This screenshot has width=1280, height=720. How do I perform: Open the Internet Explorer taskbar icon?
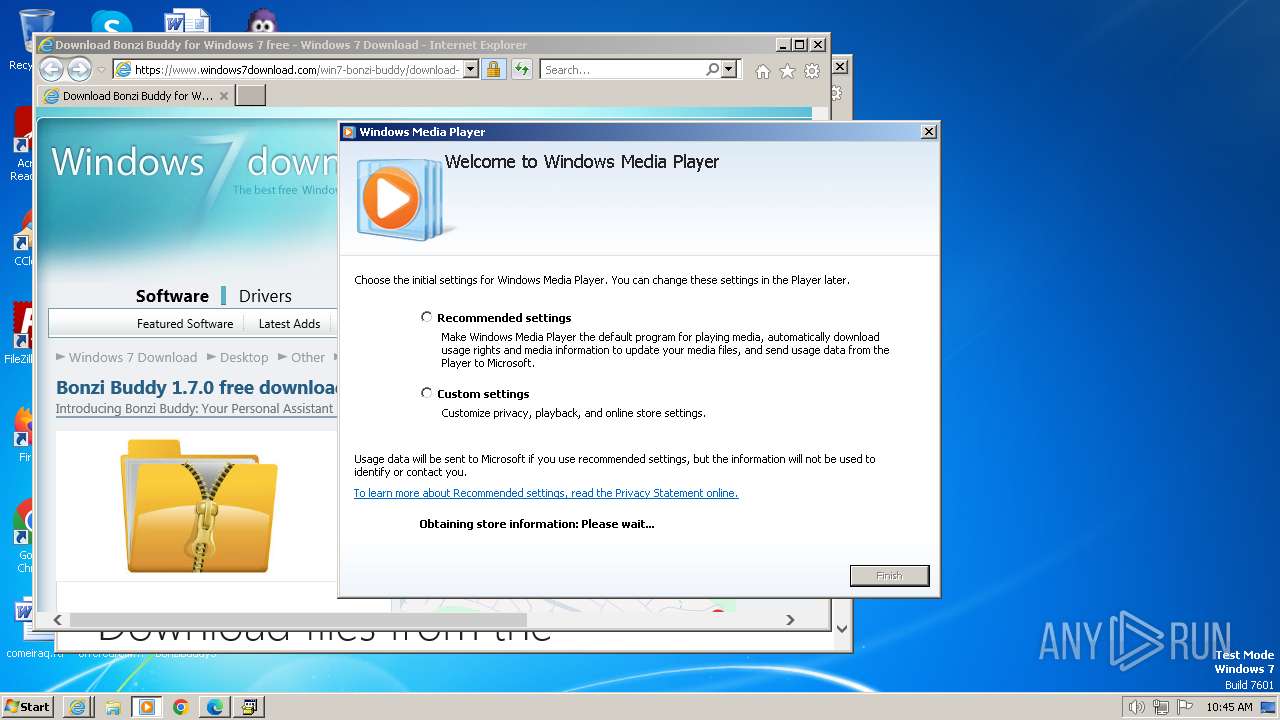[77, 707]
